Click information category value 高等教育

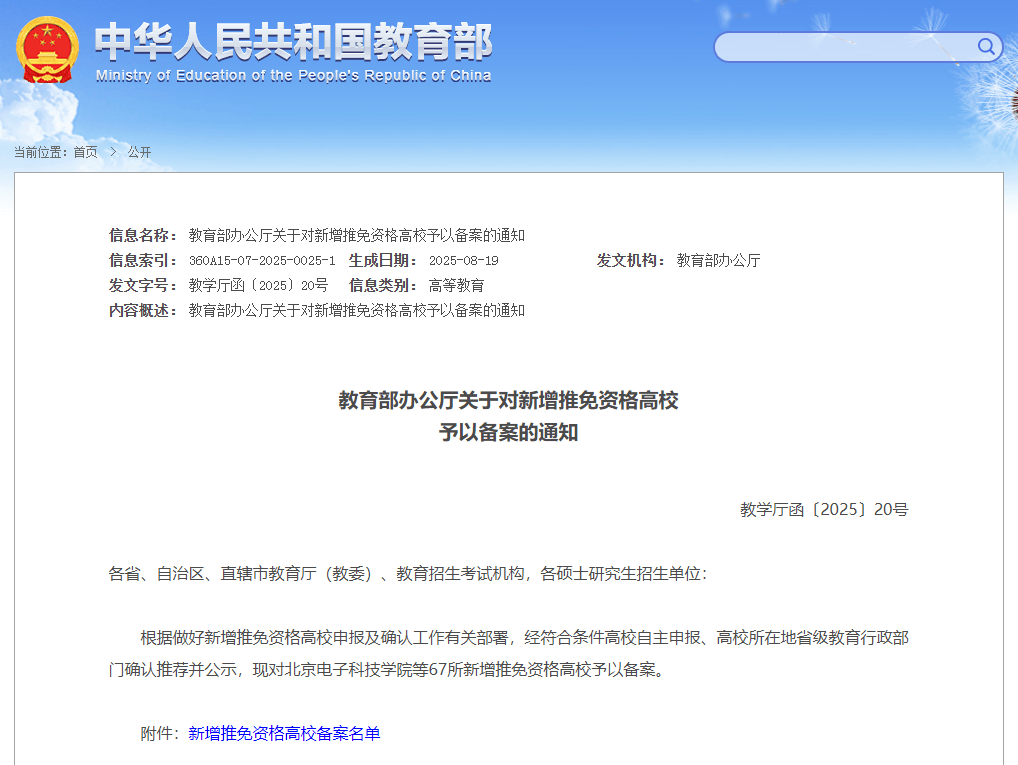point(456,285)
